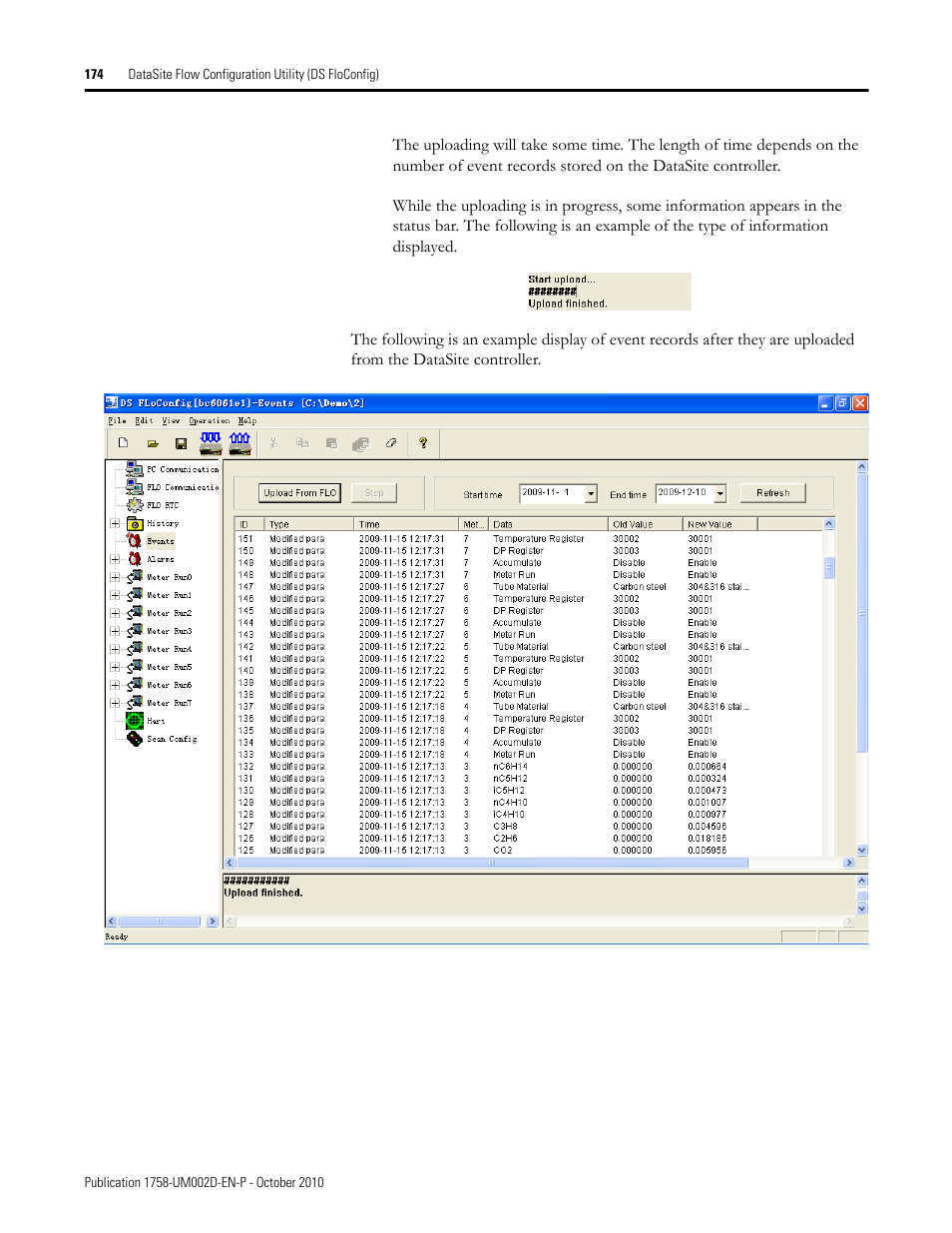The image size is (952, 1233).
Task: Click the New file toolbar icon
Action: pyautogui.click(x=123, y=442)
